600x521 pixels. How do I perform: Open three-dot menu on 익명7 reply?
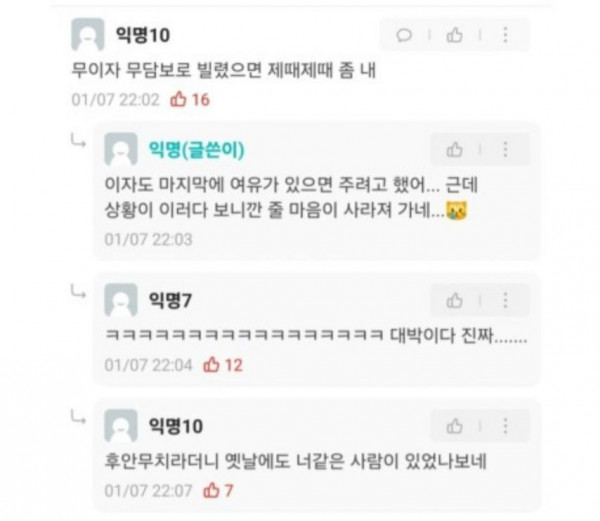[505, 300]
